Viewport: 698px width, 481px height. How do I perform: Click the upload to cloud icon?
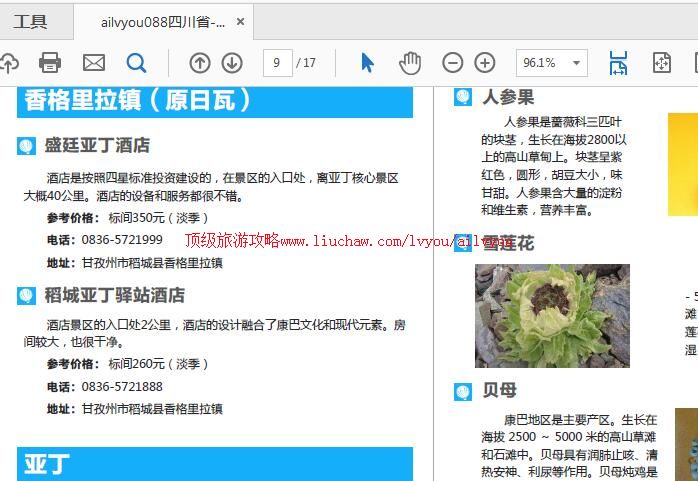(x=8, y=63)
